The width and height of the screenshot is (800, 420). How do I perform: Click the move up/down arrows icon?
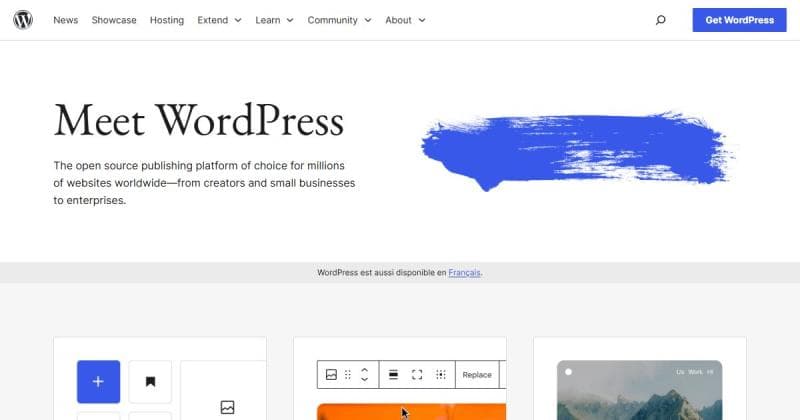click(x=364, y=375)
